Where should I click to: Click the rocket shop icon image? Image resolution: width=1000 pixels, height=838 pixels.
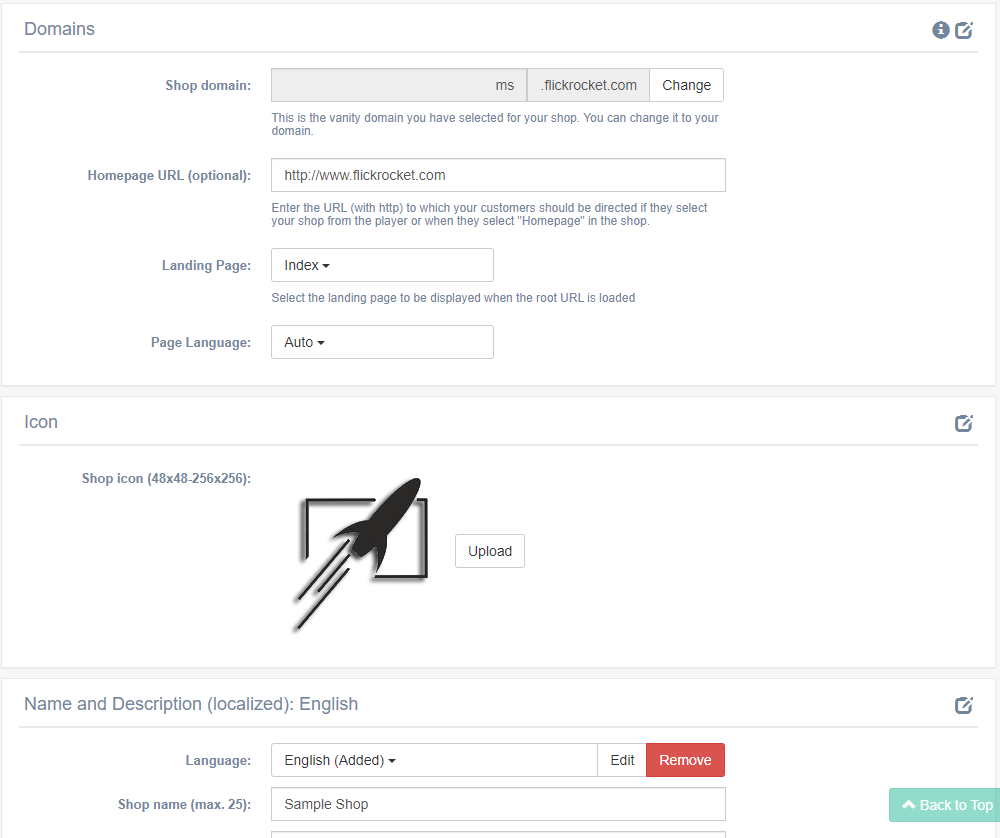point(362,553)
